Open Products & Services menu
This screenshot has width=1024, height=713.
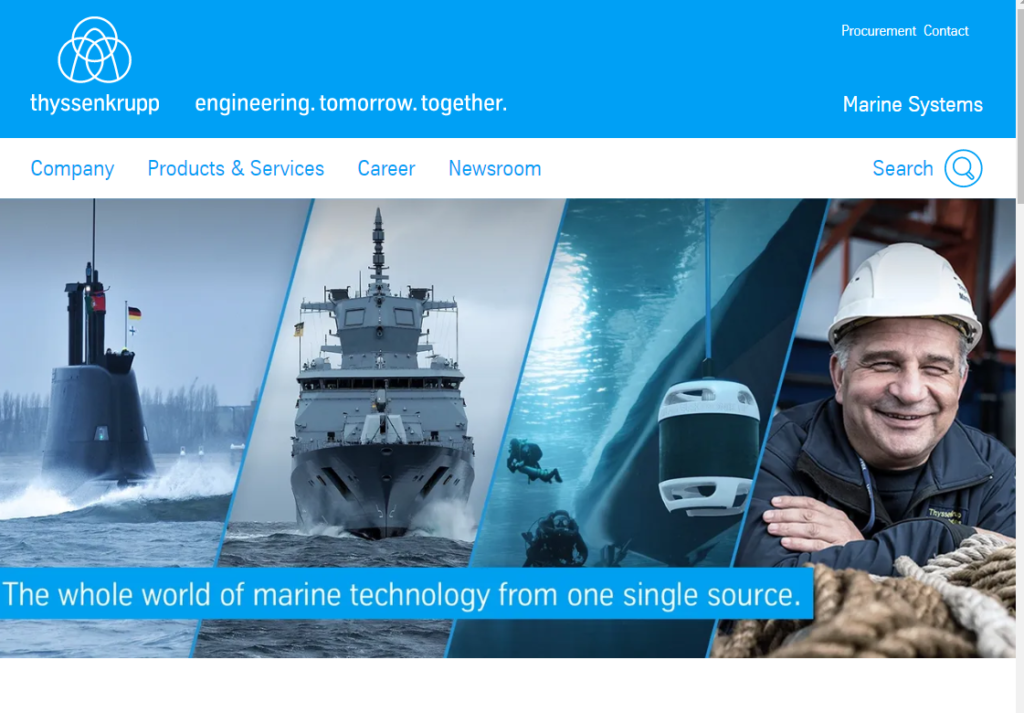click(x=236, y=168)
